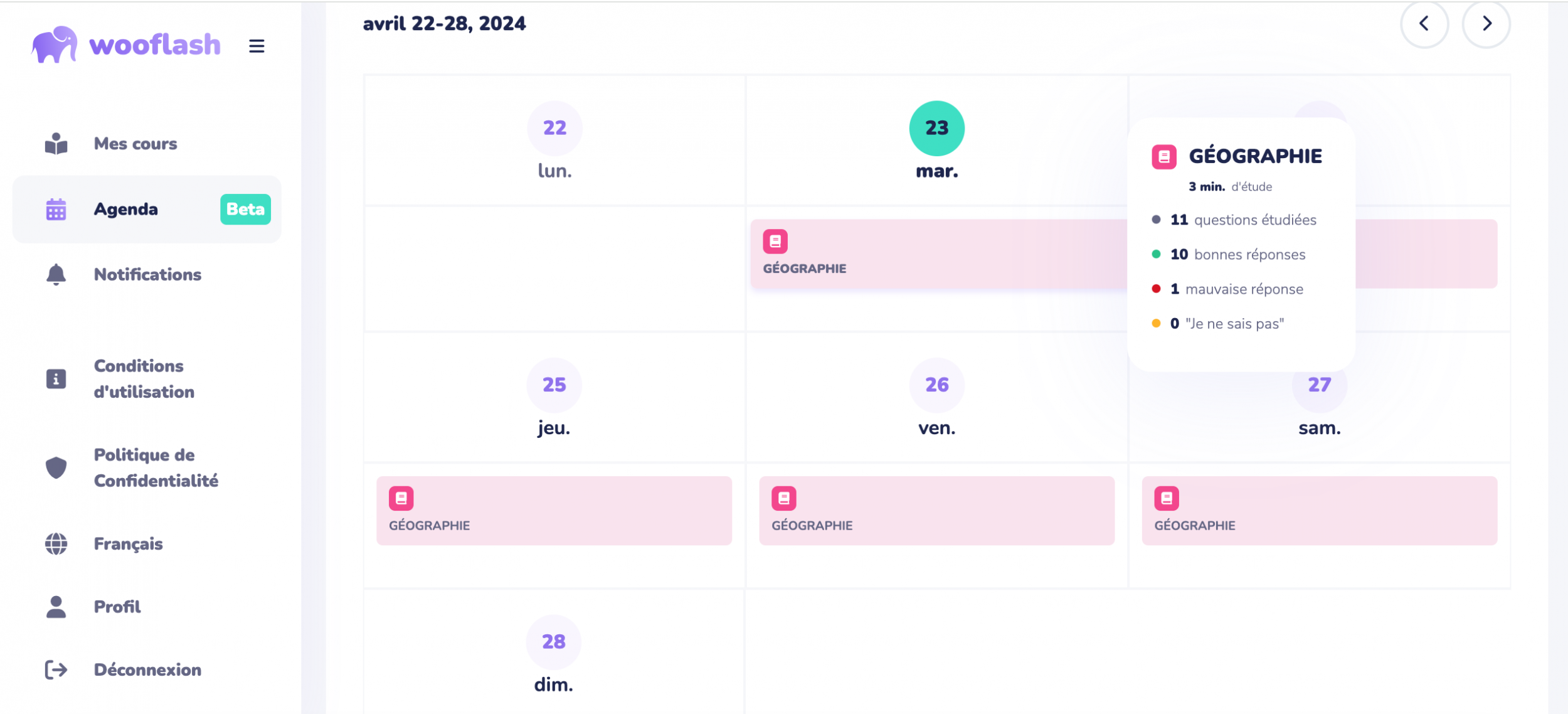The image size is (1568, 714).
Task: Collapse sidebar with hamburger menu icon
Action: click(257, 46)
